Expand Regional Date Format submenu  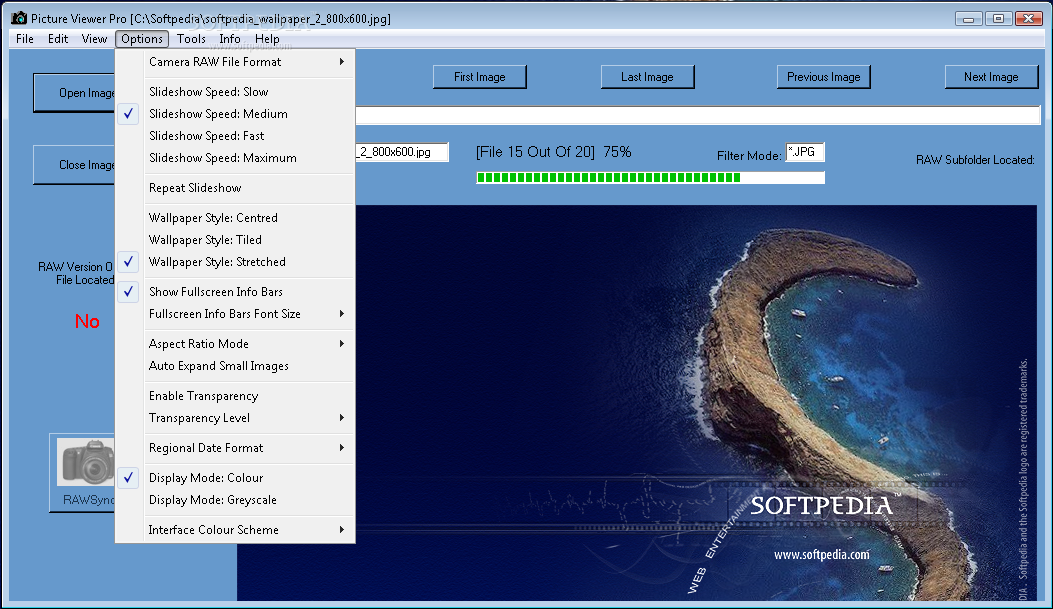point(235,448)
